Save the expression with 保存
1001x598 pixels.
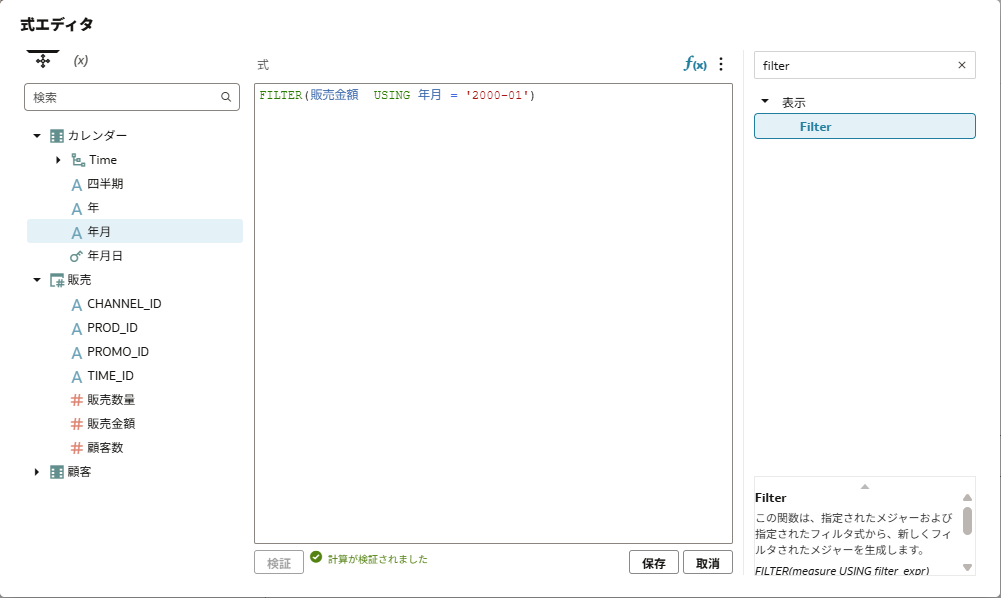pyautogui.click(x=654, y=563)
